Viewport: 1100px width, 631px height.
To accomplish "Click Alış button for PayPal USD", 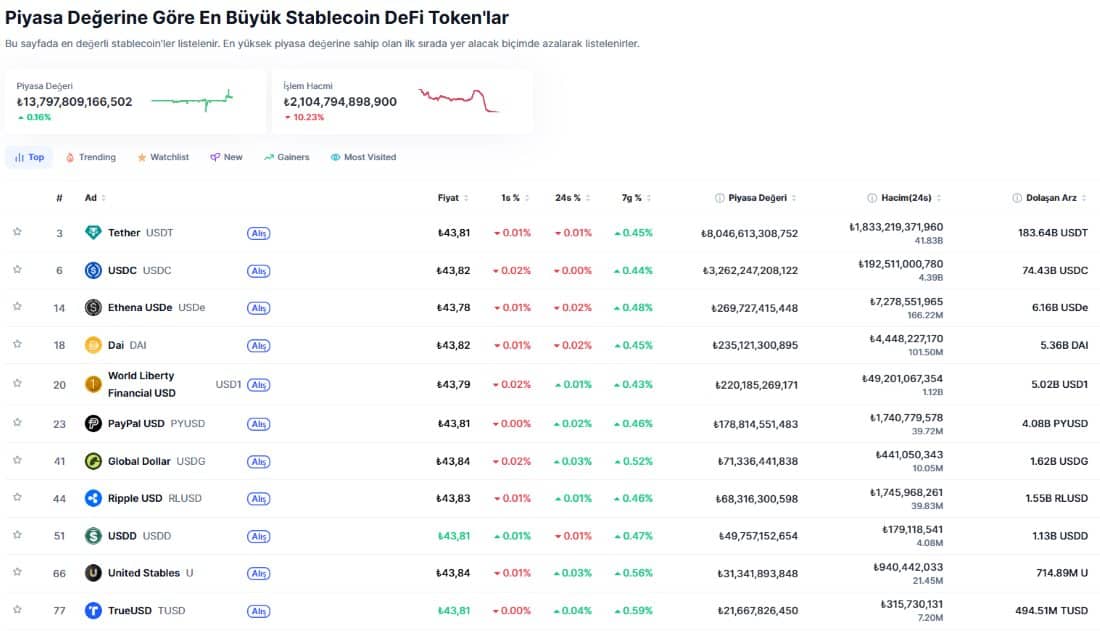I will pyautogui.click(x=258, y=425).
